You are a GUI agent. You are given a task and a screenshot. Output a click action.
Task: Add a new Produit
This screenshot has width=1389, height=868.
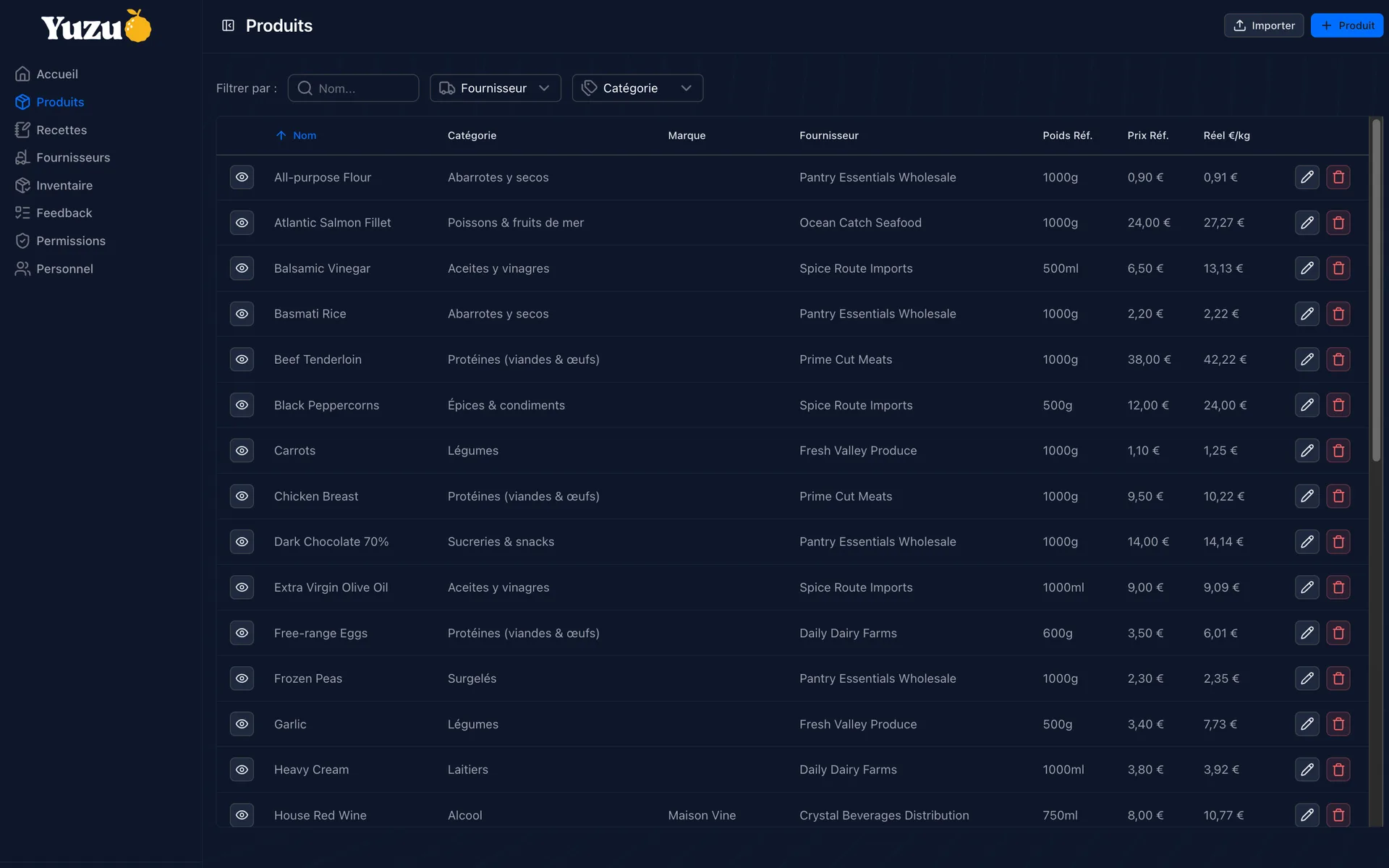pos(1347,25)
